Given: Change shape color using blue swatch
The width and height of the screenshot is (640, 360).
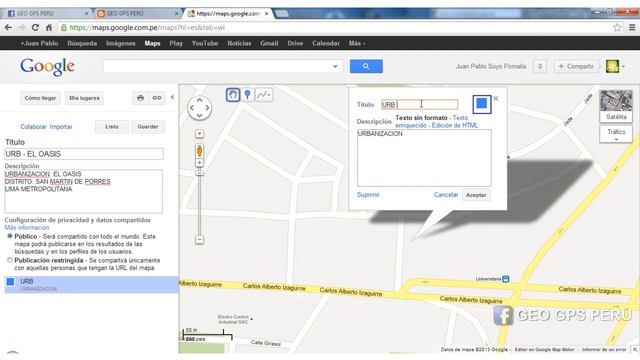Looking at the screenshot, I should pos(482,104).
